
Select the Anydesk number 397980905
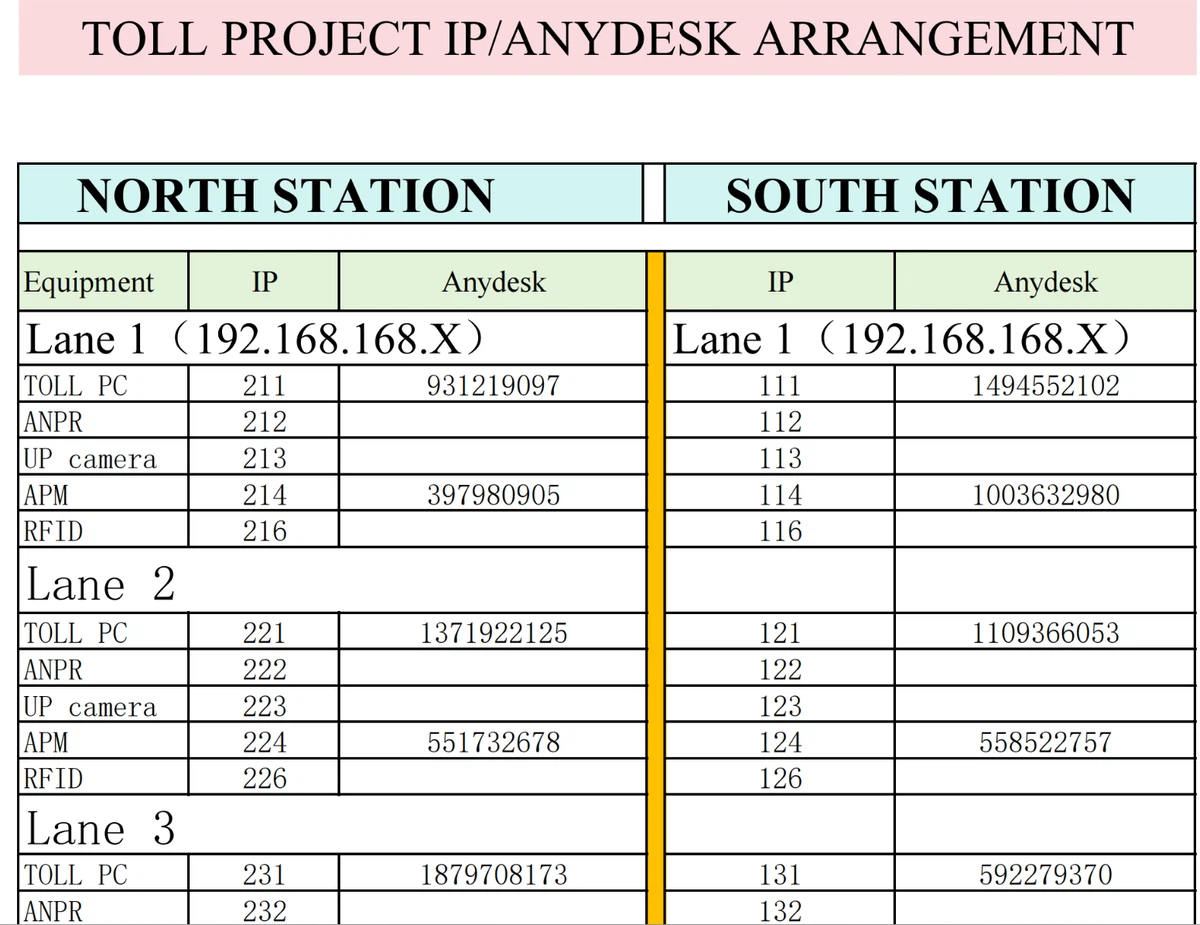point(493,495)
